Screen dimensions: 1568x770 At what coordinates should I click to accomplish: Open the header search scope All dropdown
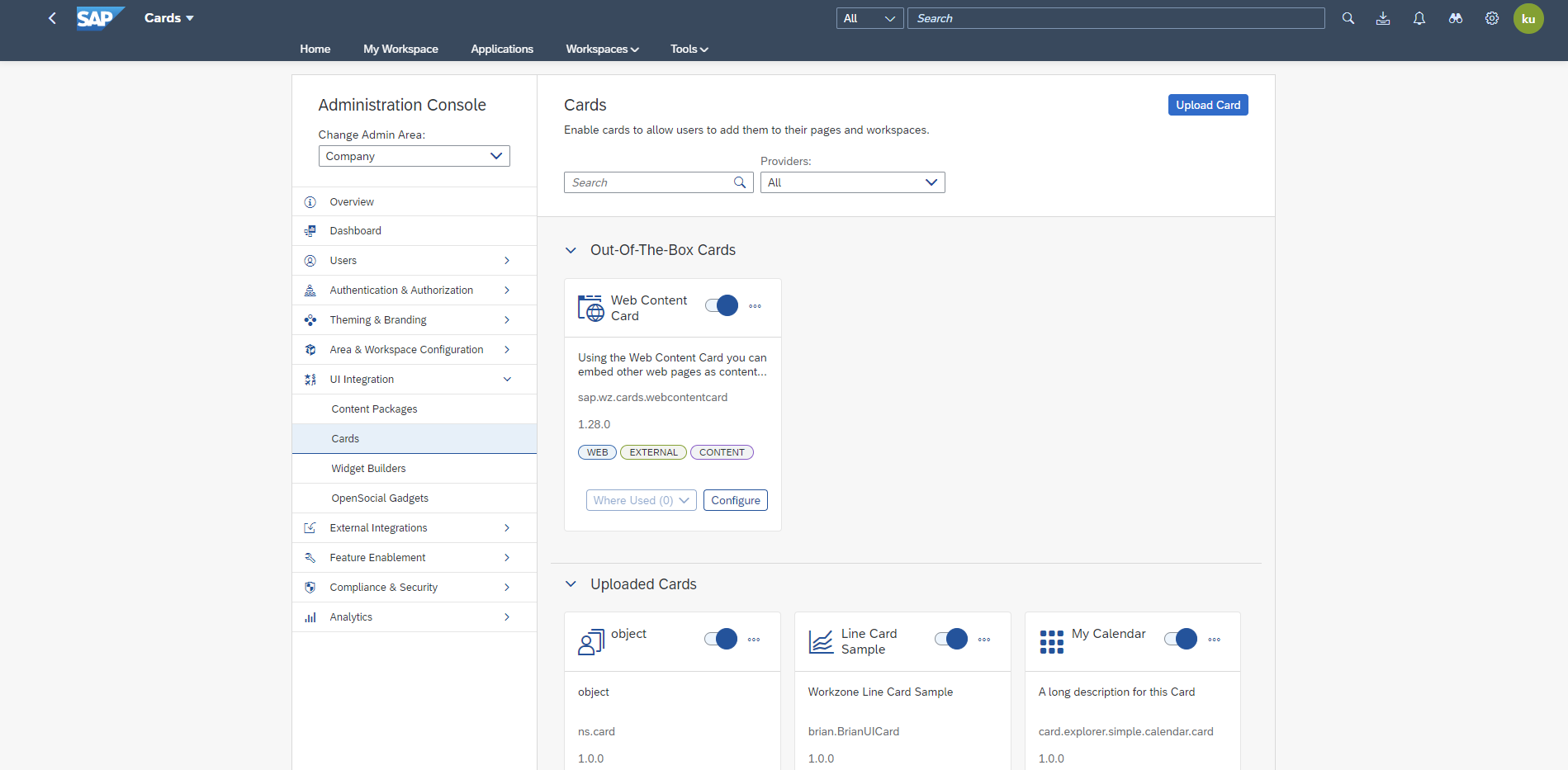point(870,18)
